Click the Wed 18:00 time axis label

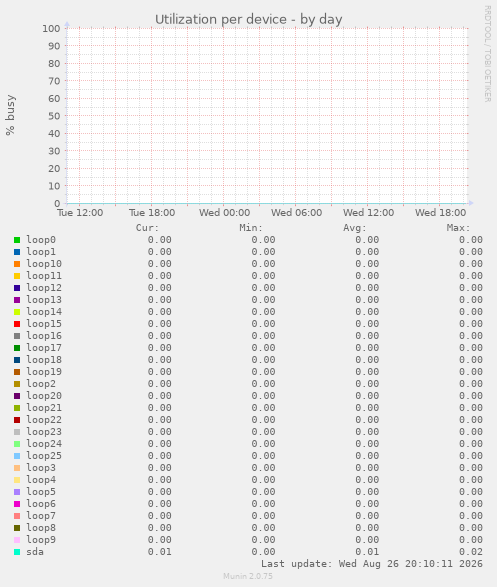click(x=440, y=213)
